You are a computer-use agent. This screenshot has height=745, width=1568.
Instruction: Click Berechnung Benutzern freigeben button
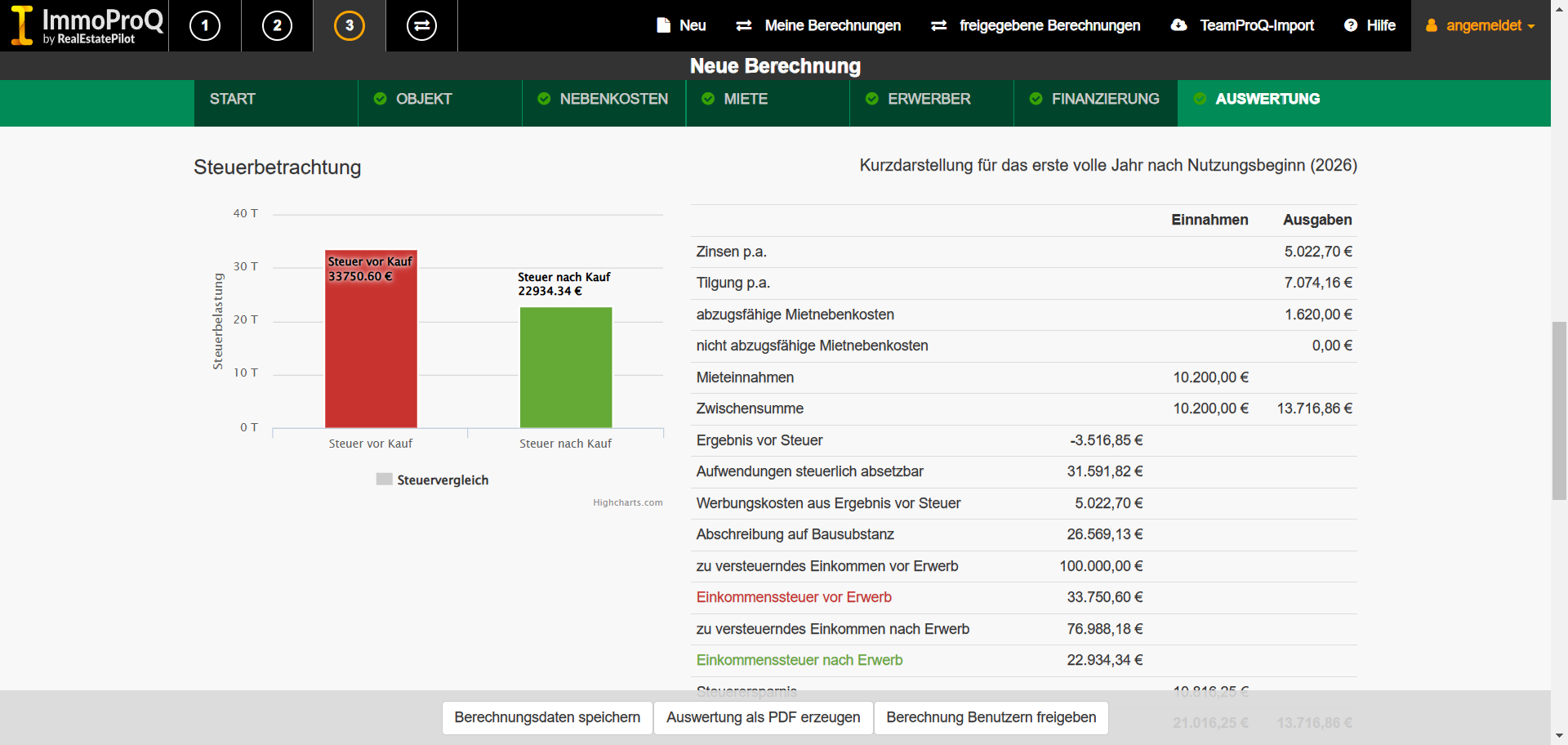(x=991, y=717)
